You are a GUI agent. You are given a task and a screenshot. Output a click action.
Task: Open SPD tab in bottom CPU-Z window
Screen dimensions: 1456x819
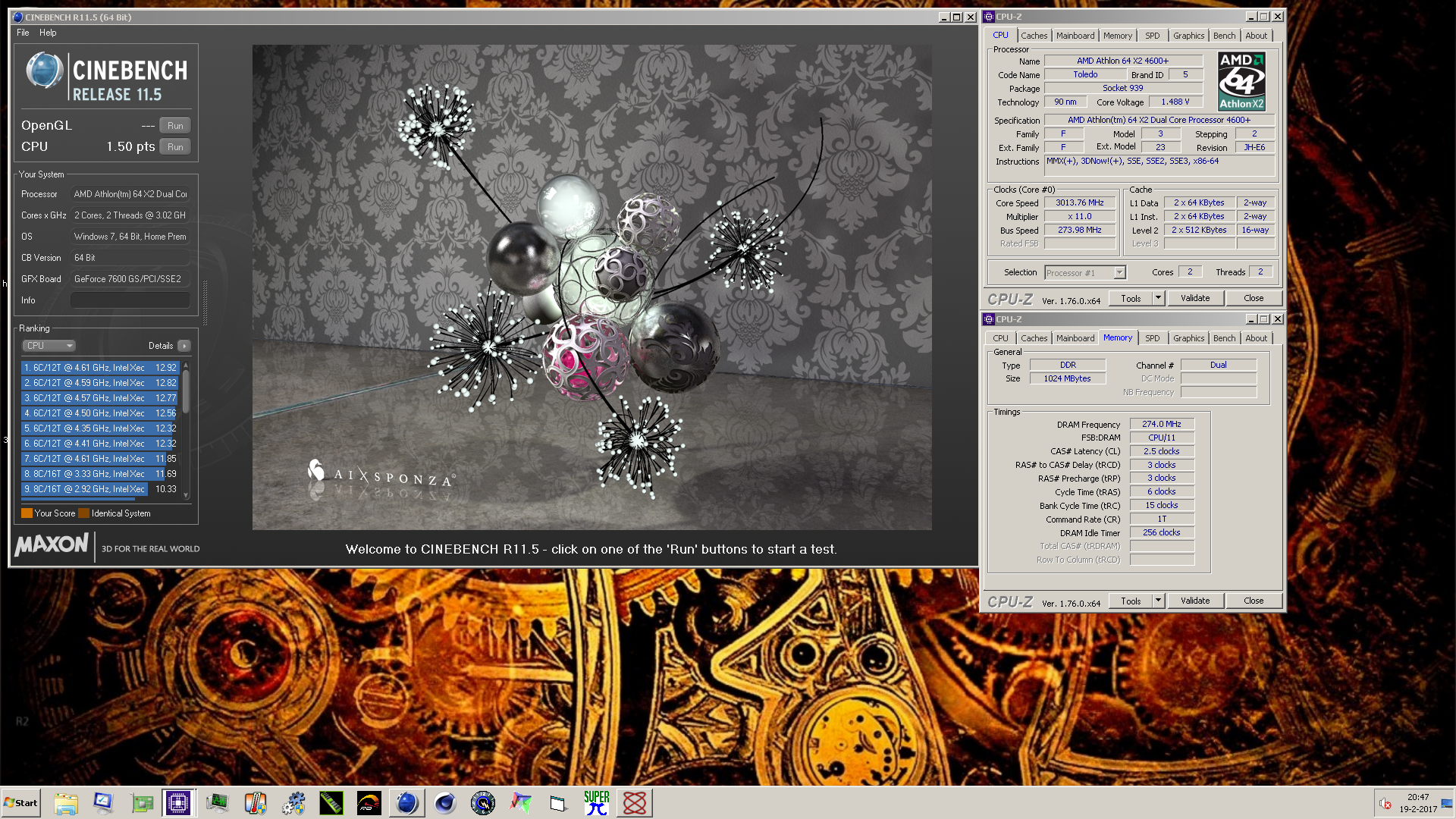(x=1153, y=338)
